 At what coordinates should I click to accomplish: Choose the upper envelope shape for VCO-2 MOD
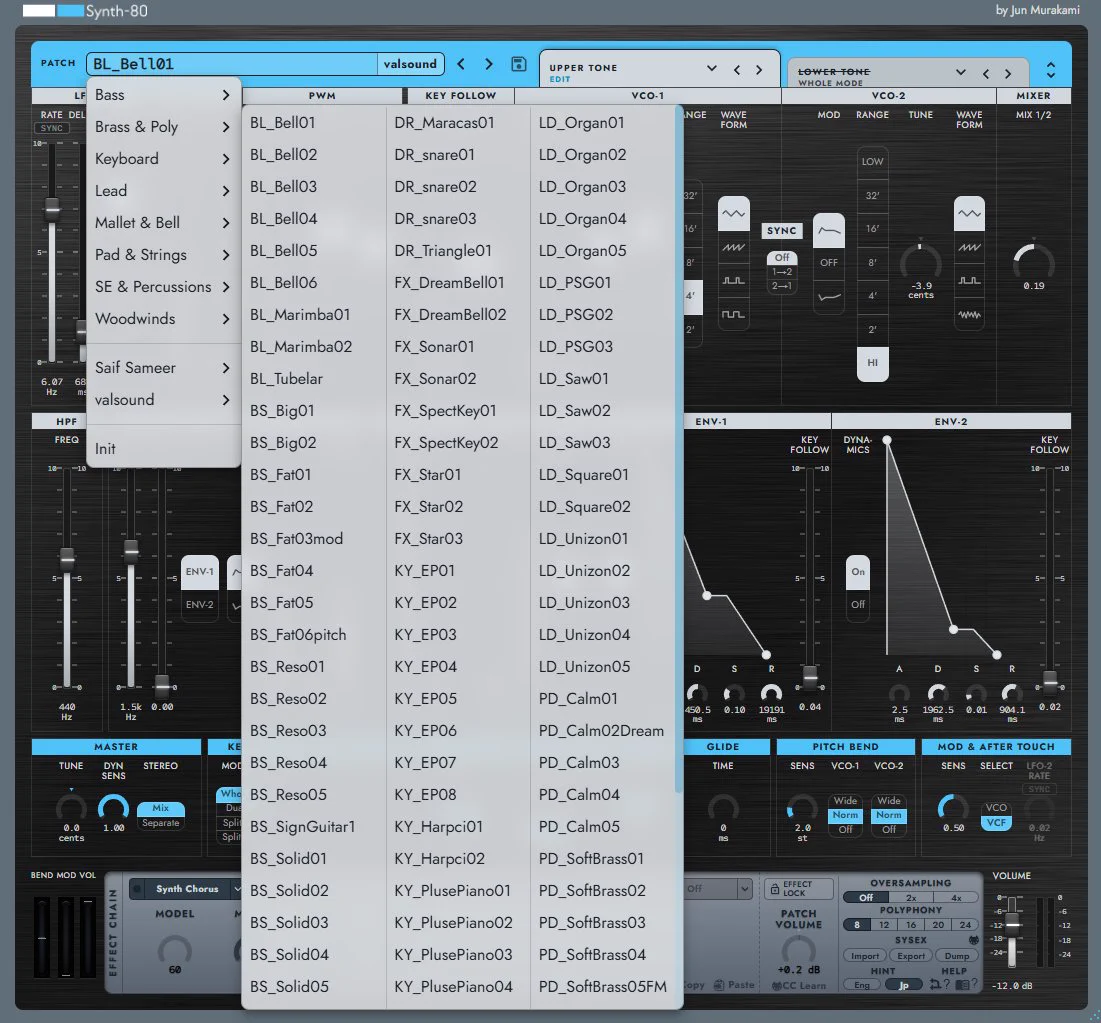pyautogui.click(x=829, y=230)
